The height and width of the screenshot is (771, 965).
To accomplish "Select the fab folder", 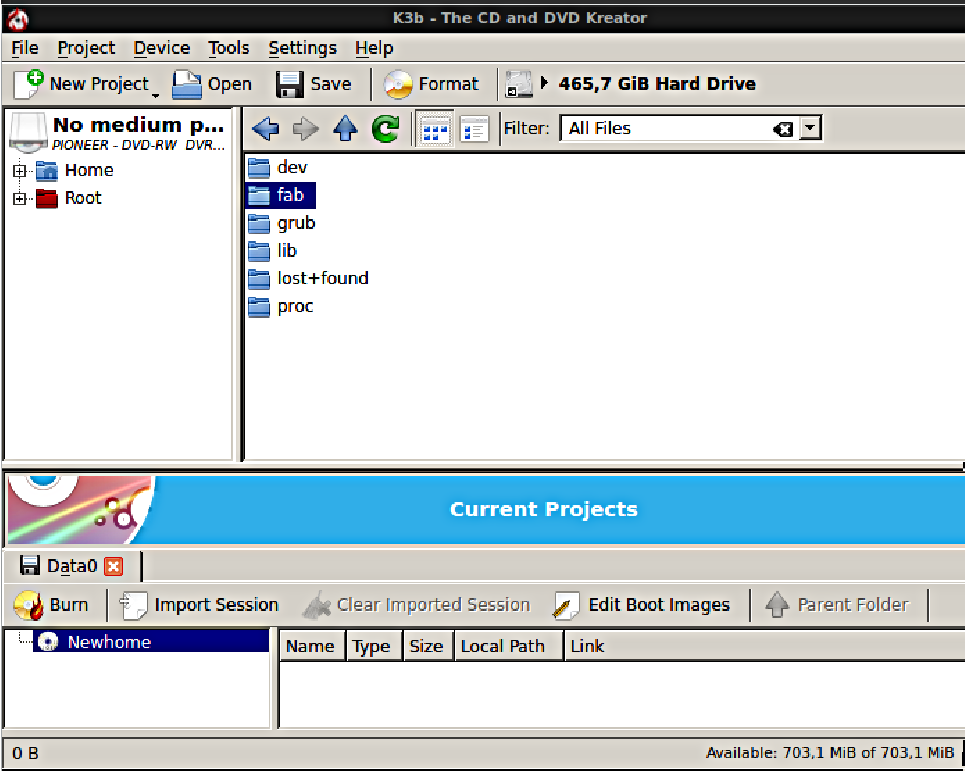I will 280,195.
